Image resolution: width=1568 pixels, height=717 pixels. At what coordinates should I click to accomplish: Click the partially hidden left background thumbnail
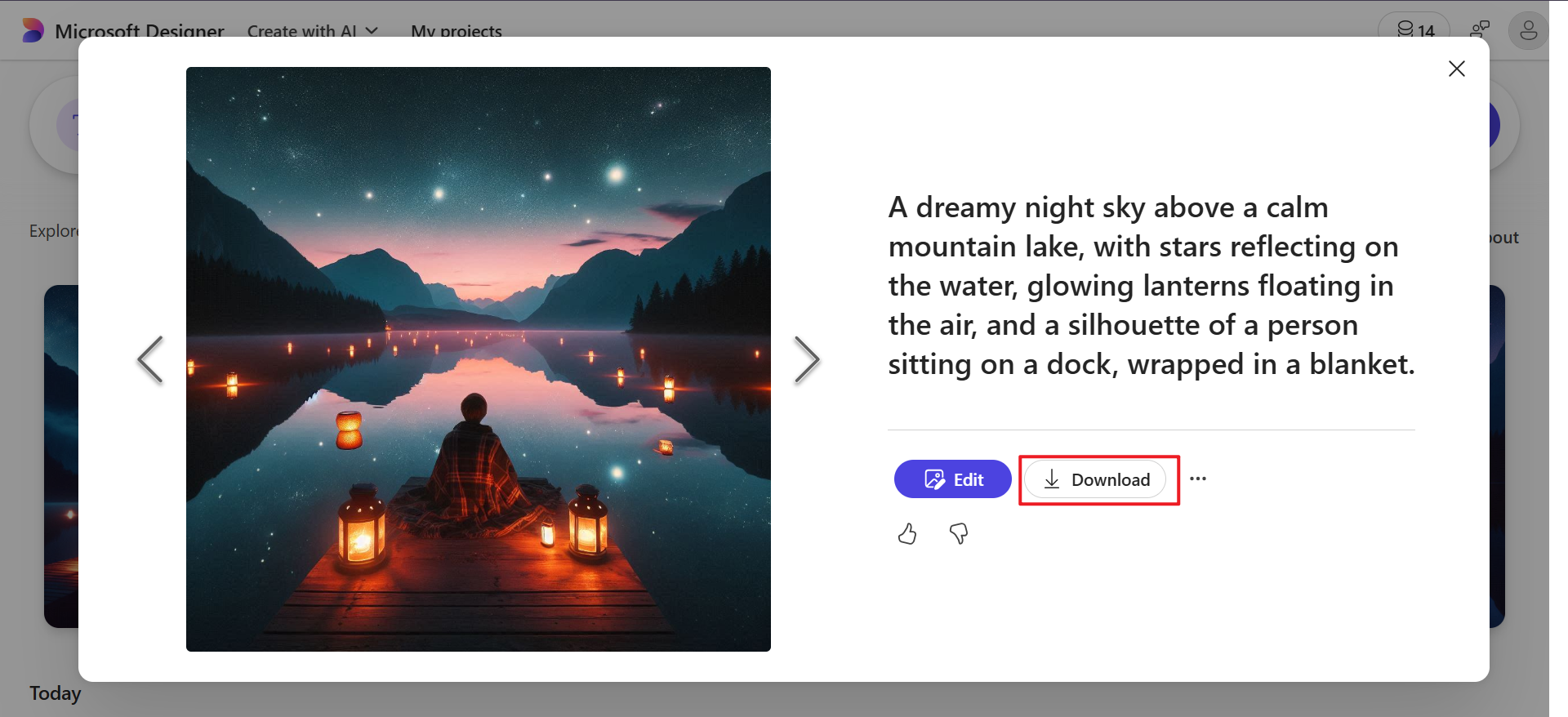pos(60,456)
